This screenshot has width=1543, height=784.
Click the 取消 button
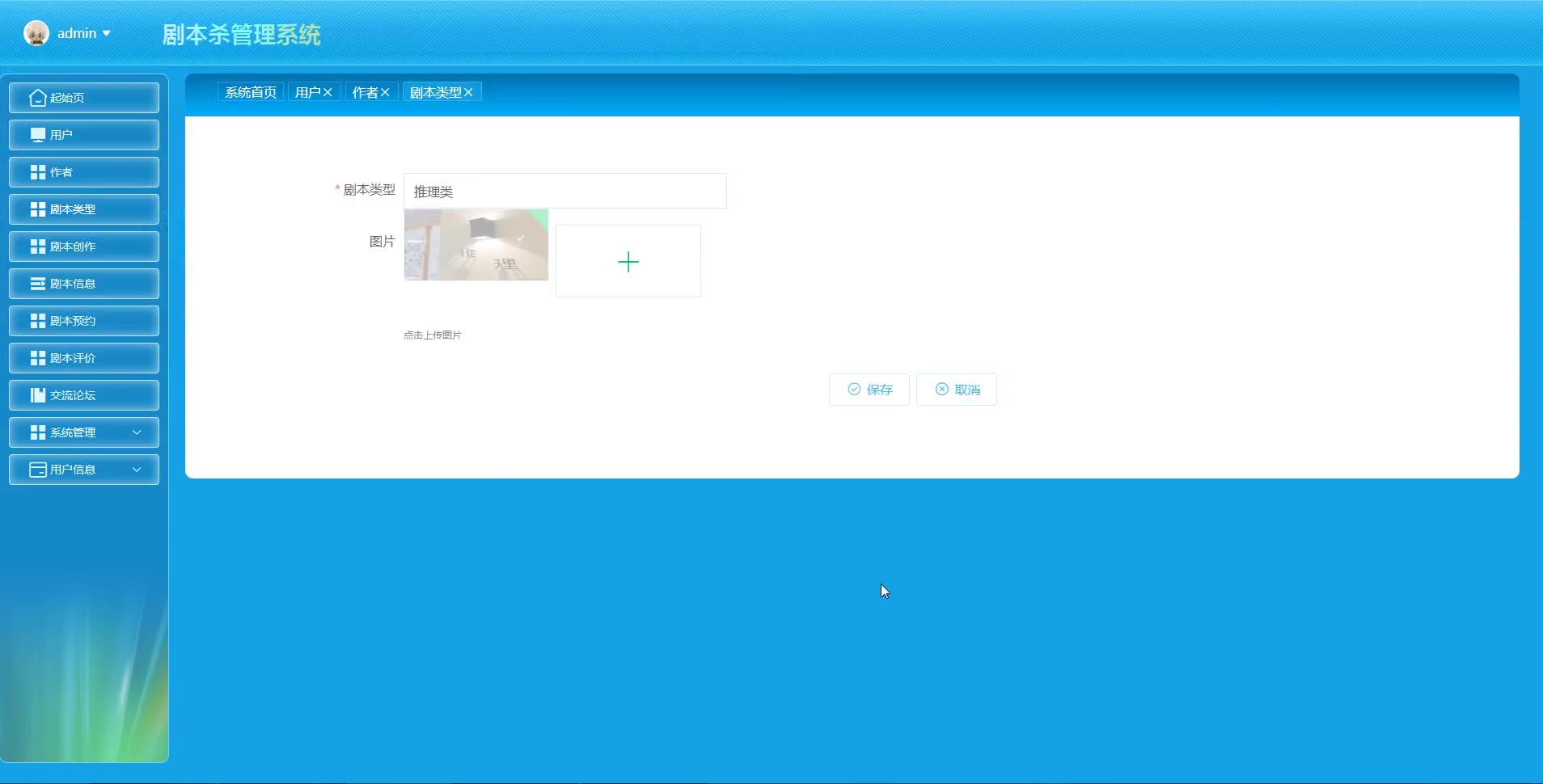pos(957,390)
